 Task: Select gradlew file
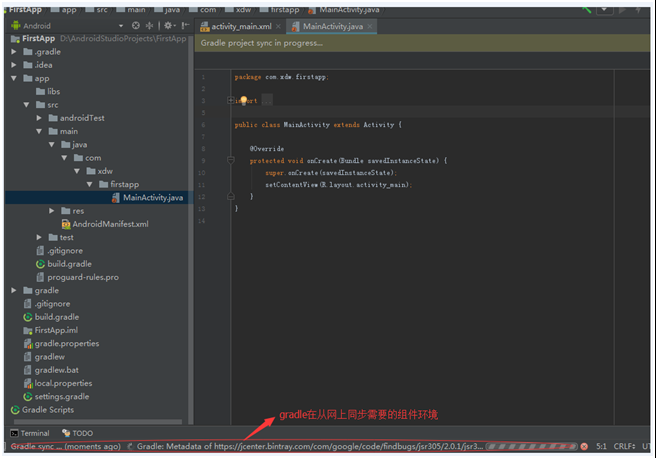tap(44, 357)
